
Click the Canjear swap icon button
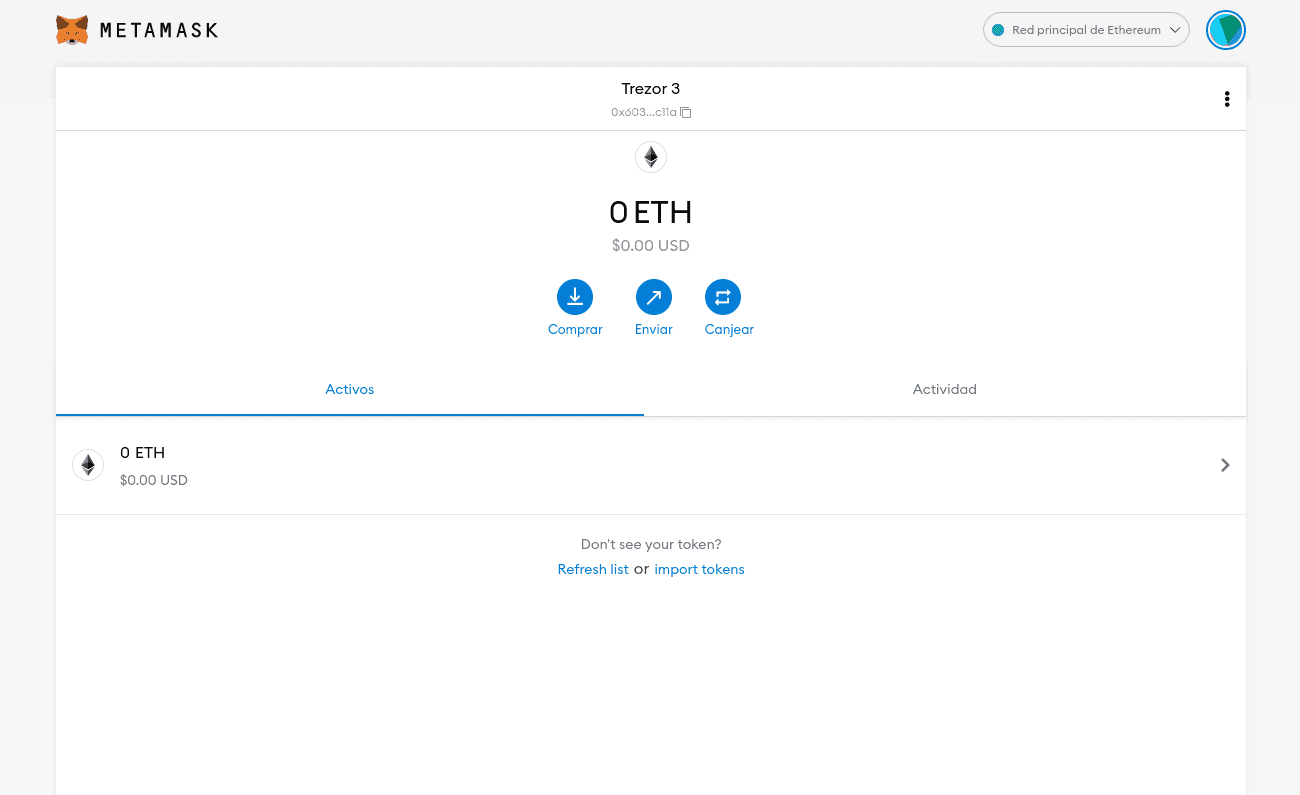723,297
